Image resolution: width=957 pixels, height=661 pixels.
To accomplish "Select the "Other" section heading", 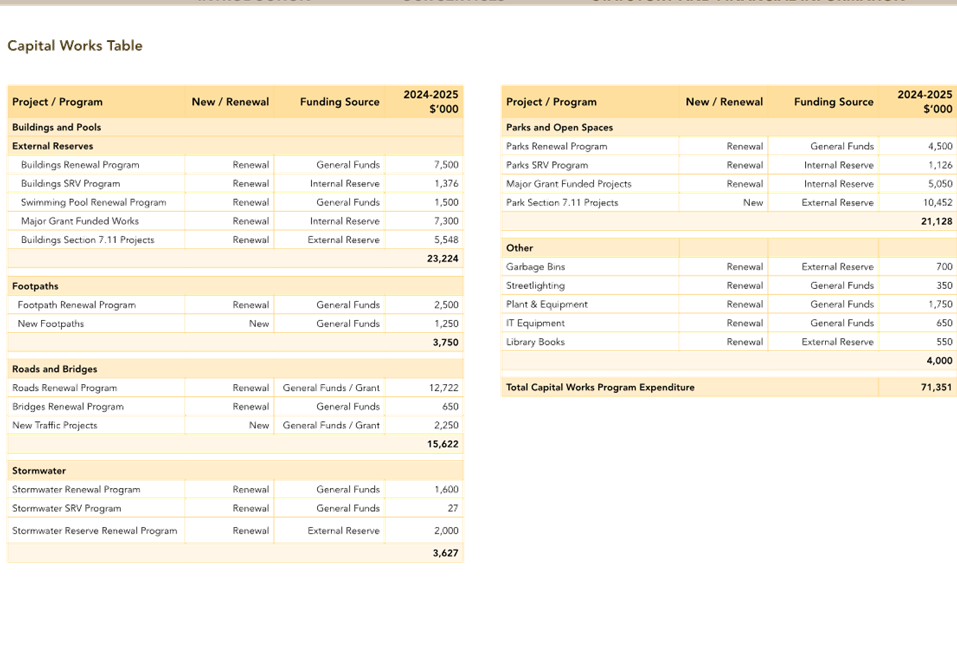I will 519,248.
